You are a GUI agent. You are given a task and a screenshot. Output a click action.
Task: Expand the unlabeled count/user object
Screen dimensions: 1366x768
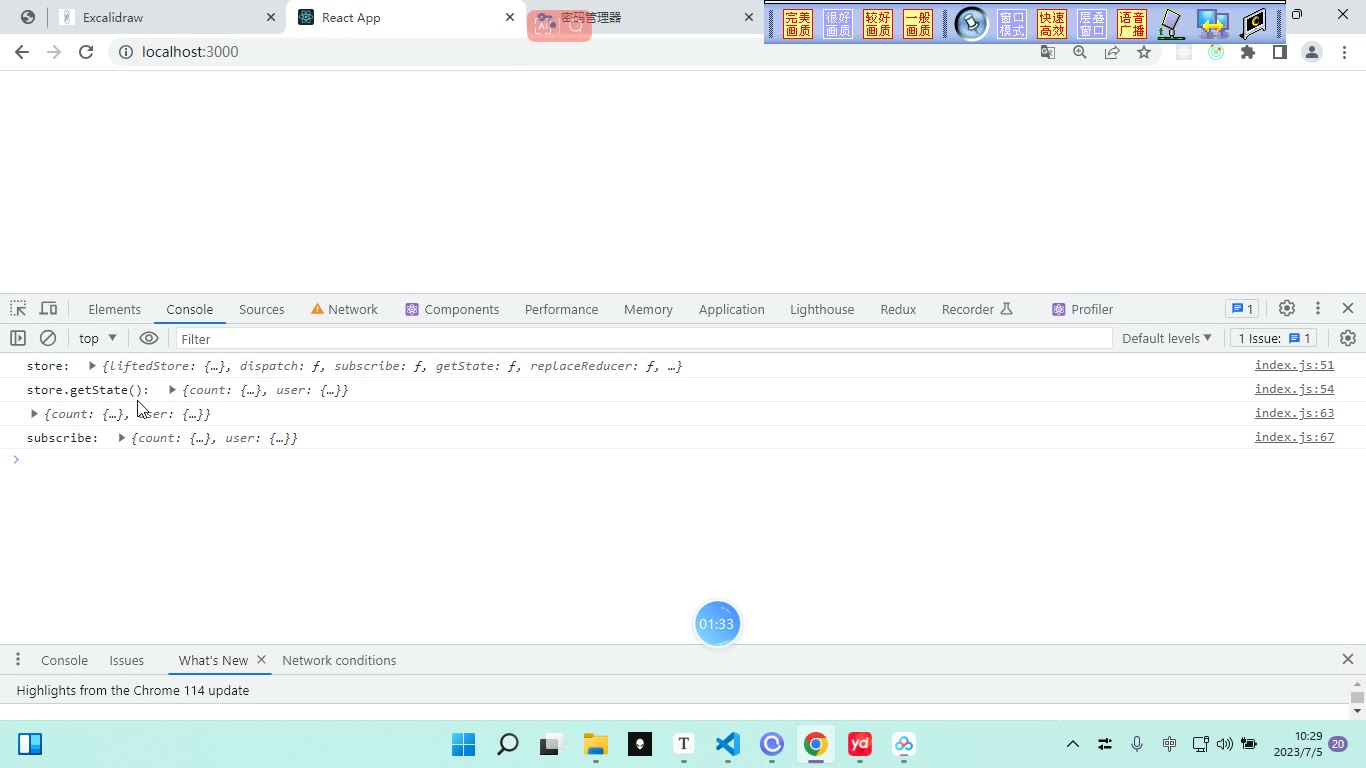click(34, 414)
